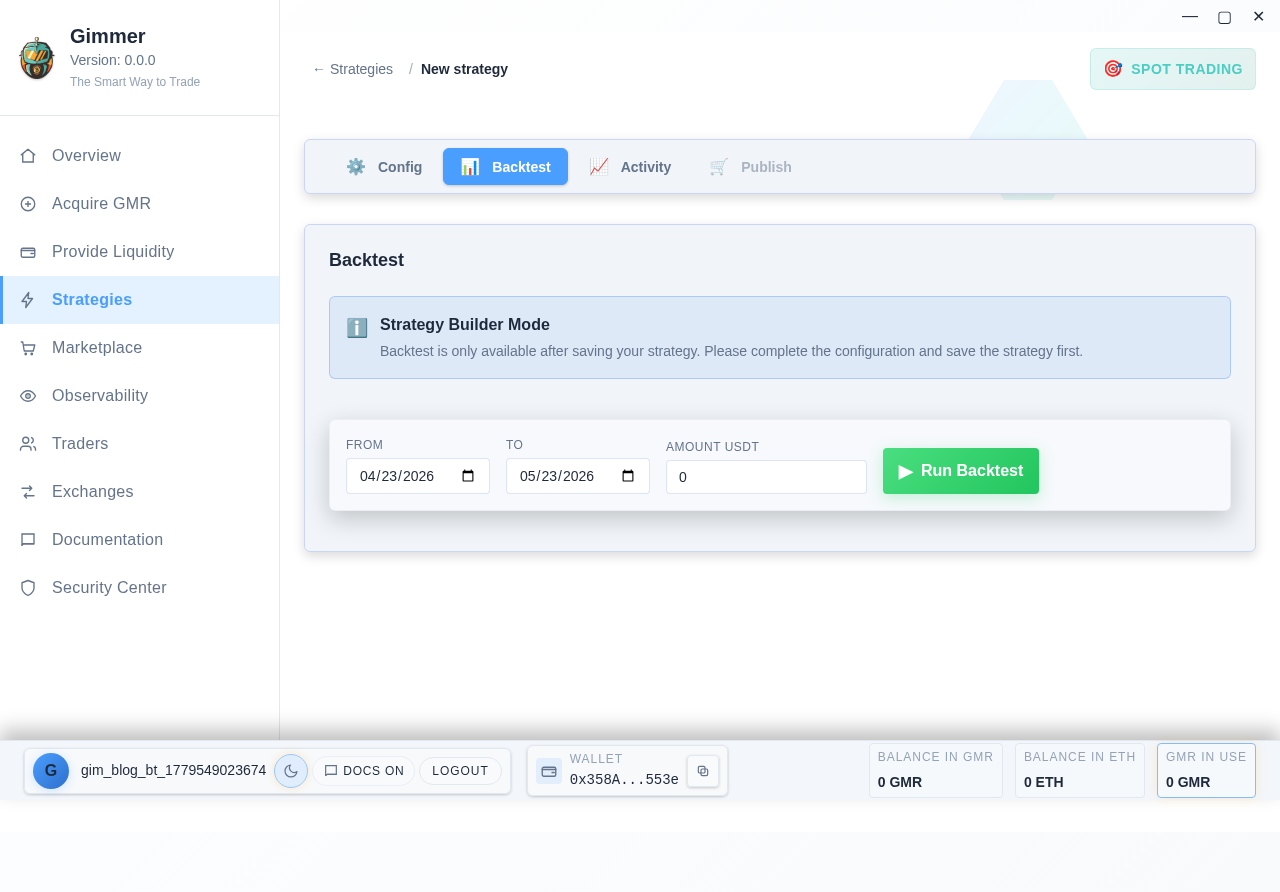The width and height of the screenshot is (1280, 892).
Task: Click the Documentation book icon
Action: (x=28, y=540)
